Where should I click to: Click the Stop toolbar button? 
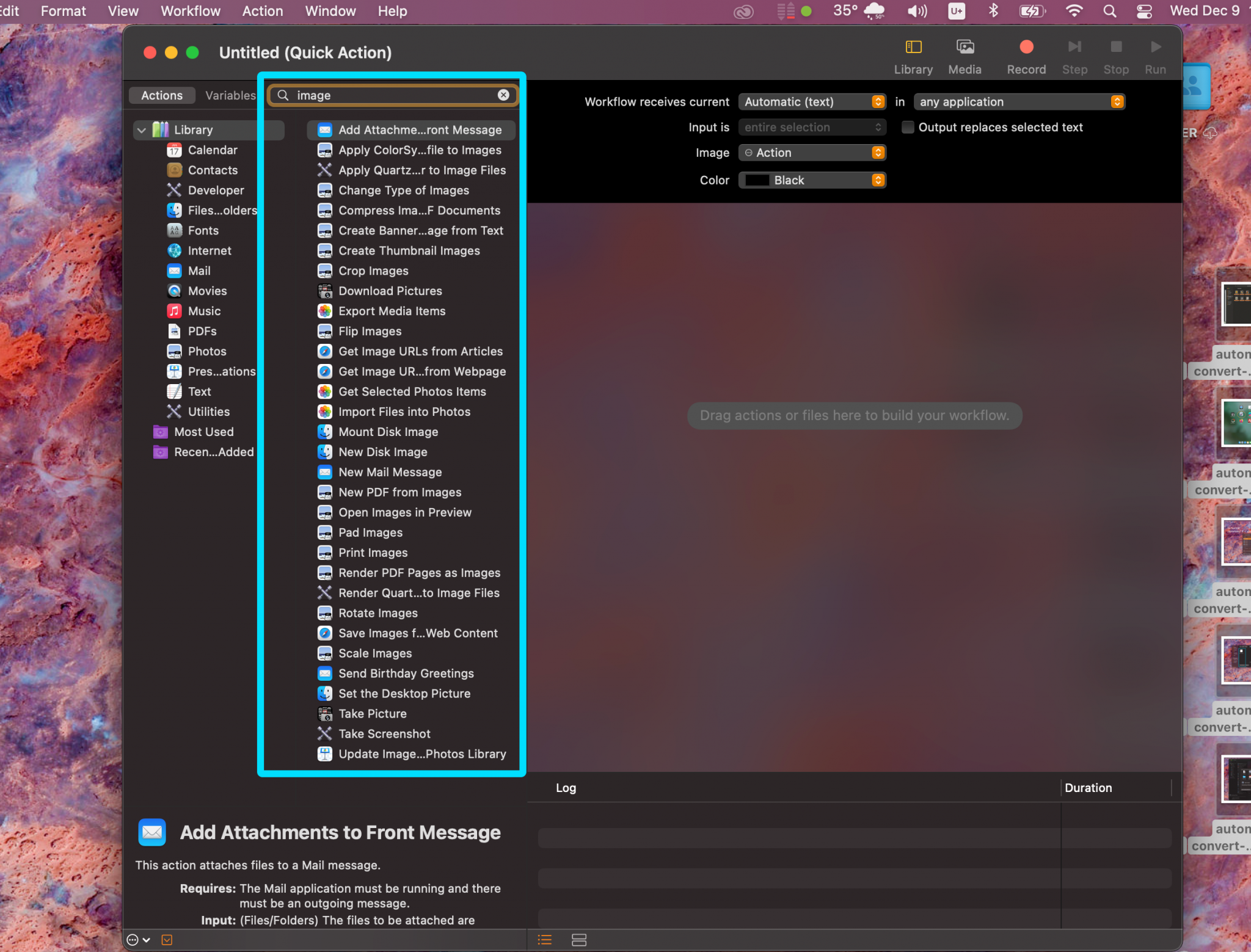pos(1116,47)
